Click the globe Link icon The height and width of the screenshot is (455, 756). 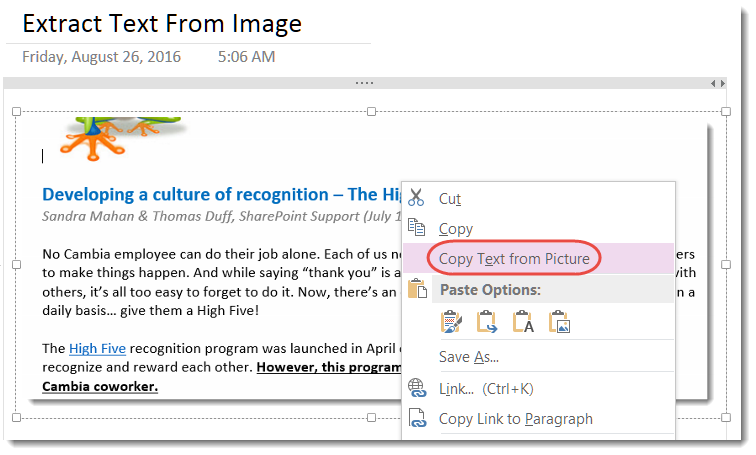(x=416, y=388)
